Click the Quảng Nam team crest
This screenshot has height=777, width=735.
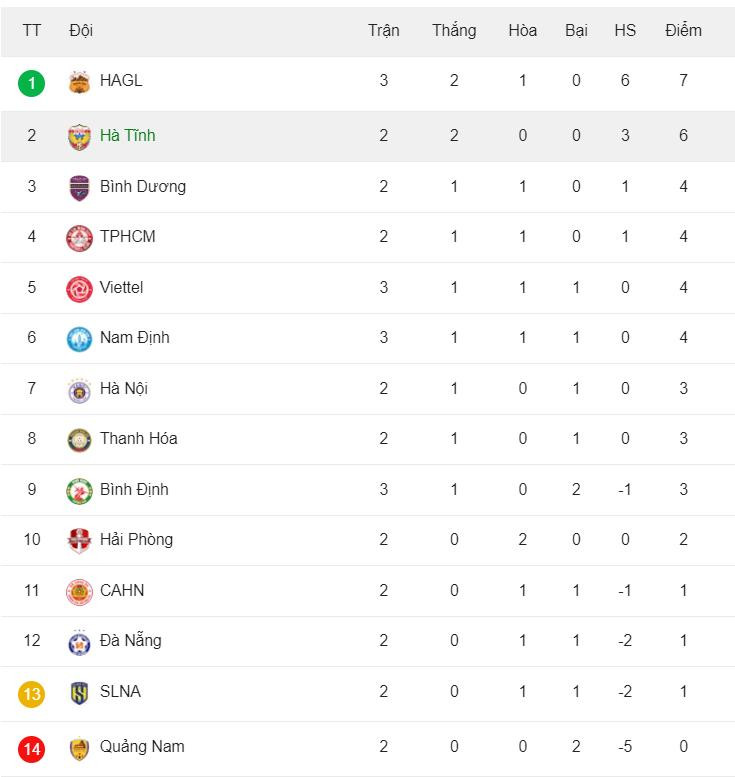[79, 748]
